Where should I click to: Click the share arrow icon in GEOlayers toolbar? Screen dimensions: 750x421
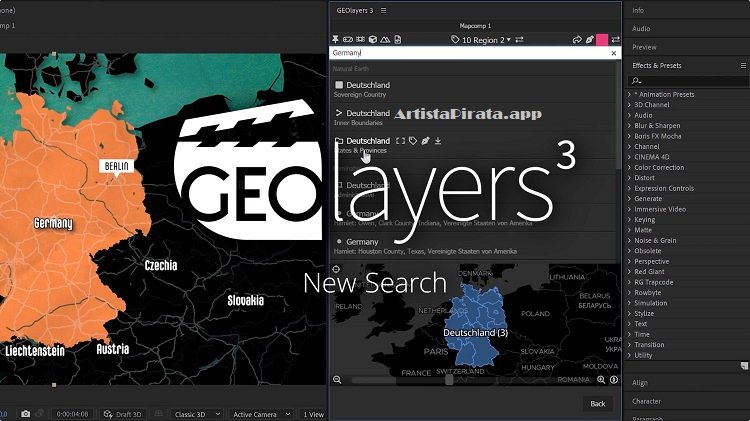(577, 39)
